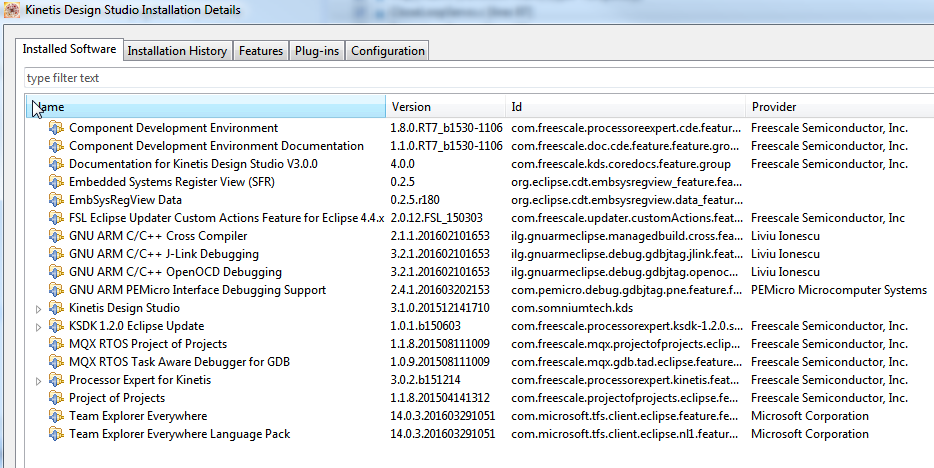This screenshot has height=468, width=934.
Task: Open the Configuration tab
Action: (388, 51)
